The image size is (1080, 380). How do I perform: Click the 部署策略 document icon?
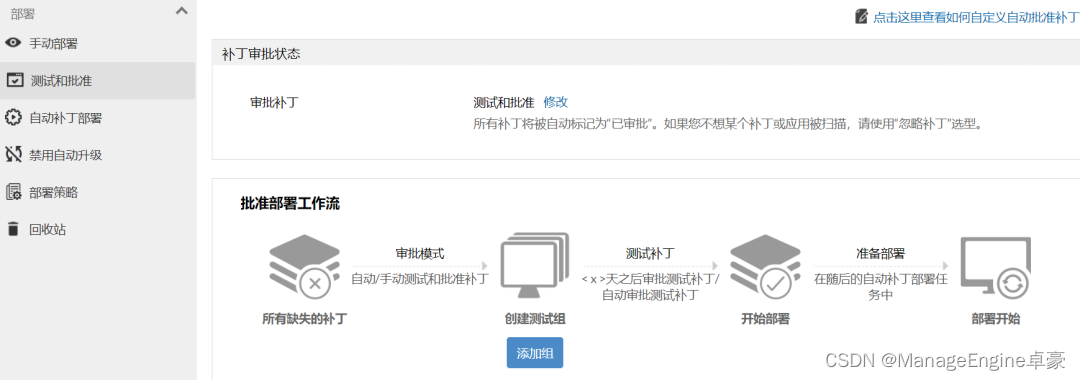[x=14, y=192]
